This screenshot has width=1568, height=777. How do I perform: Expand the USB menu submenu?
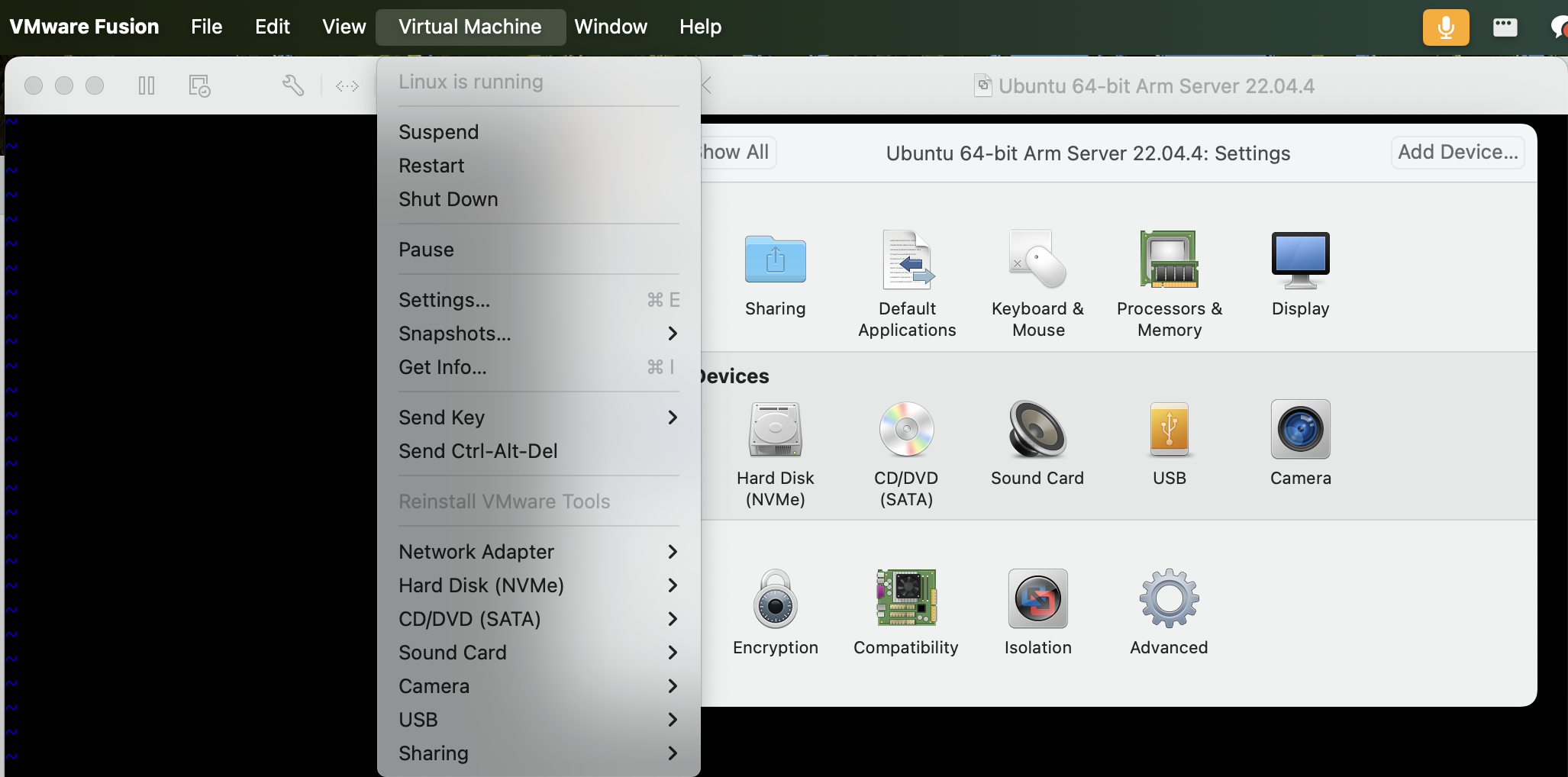538,720
